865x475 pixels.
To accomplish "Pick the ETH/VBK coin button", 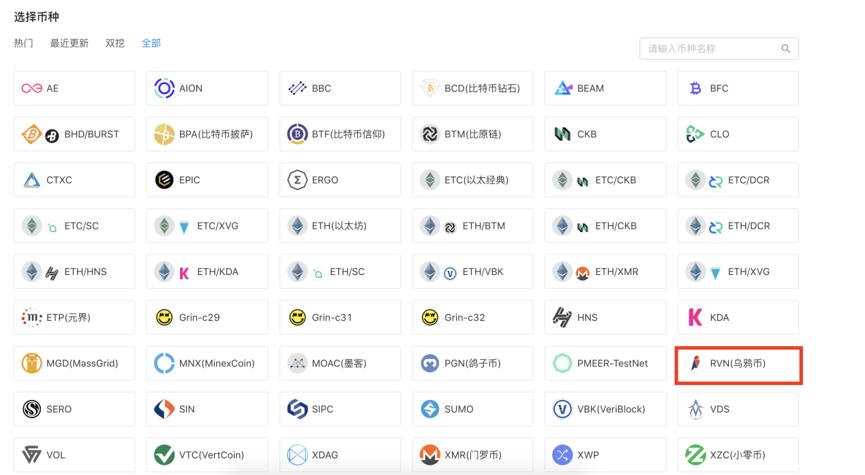I will click(x=472, y=271).
